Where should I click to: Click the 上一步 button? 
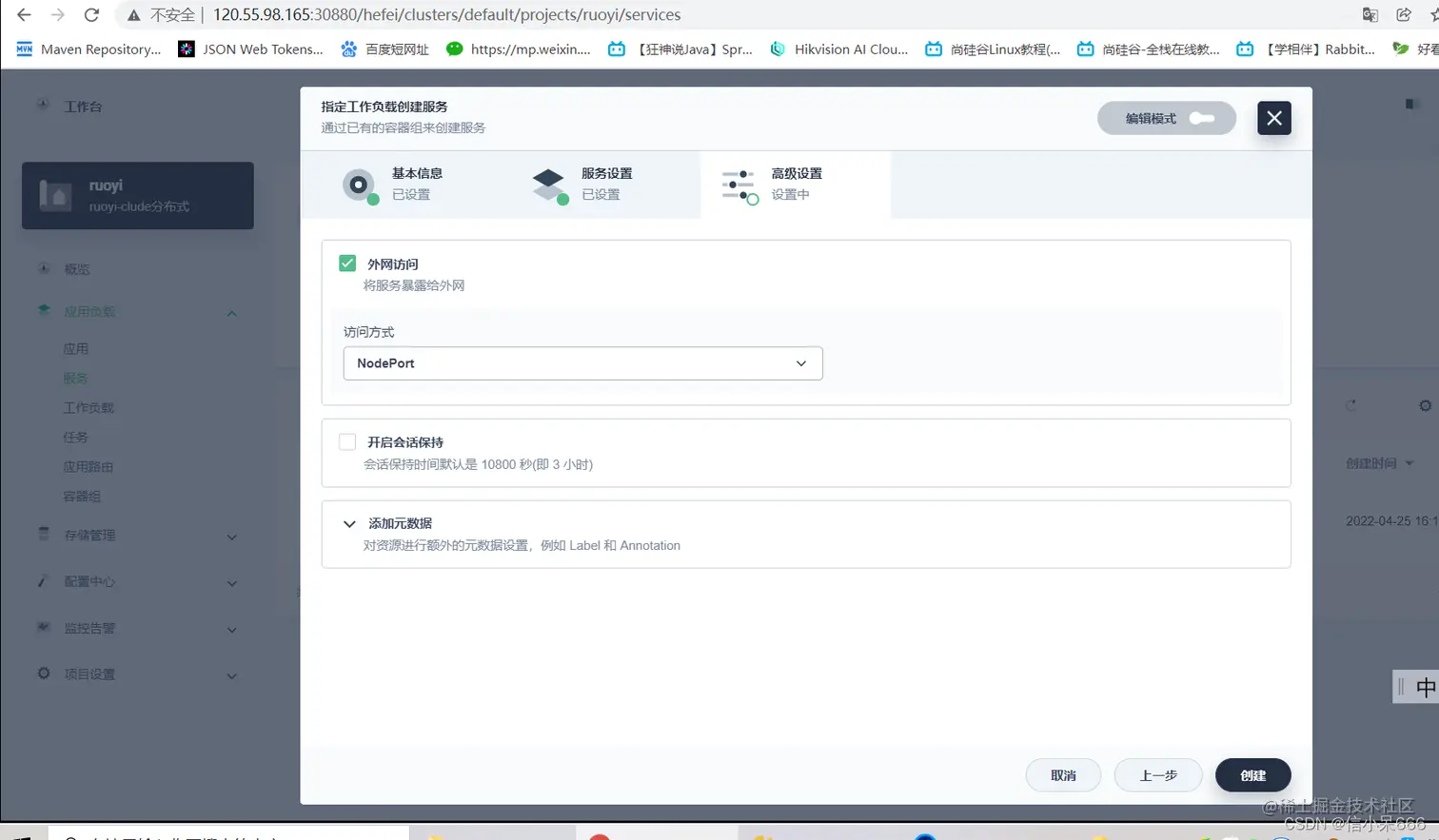coord(1158,775)
